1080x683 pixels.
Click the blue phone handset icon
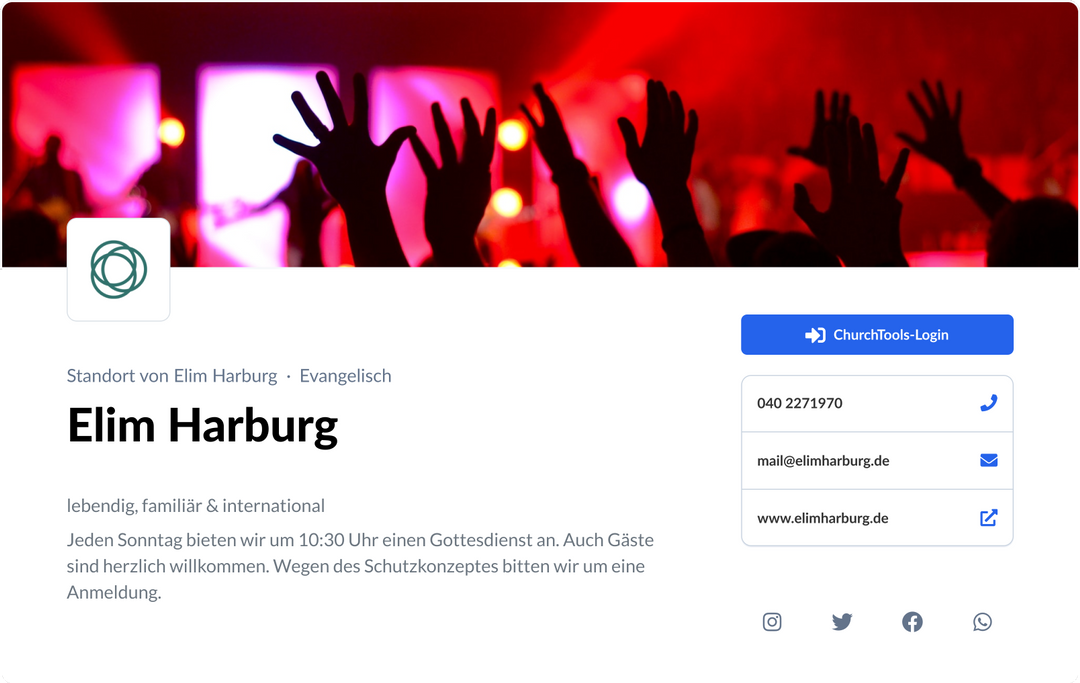(x=989, y=403)
